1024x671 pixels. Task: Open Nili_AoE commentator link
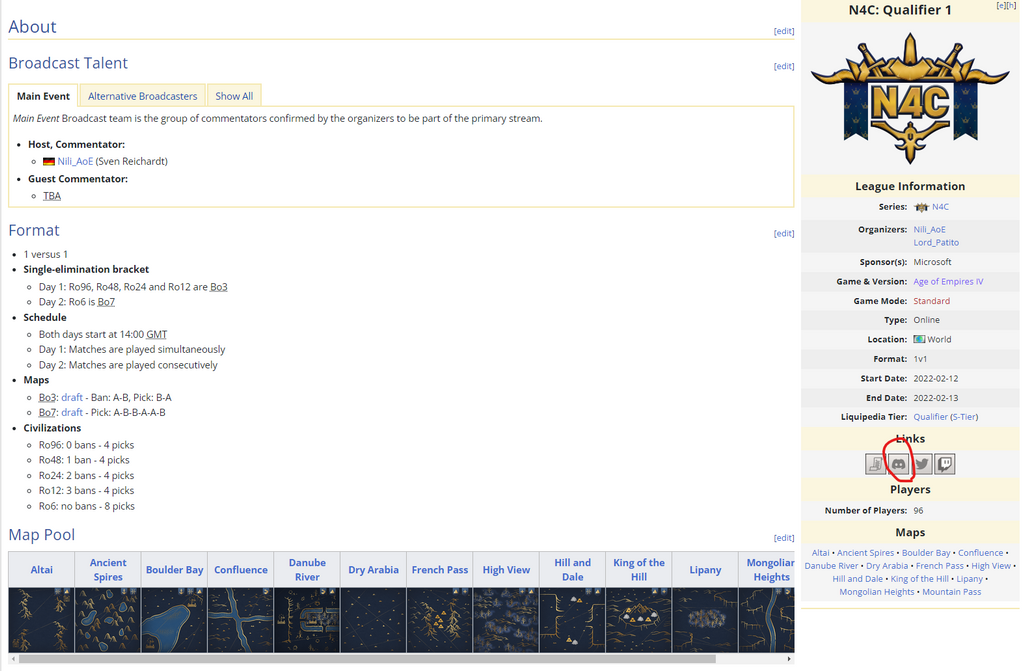75,161
